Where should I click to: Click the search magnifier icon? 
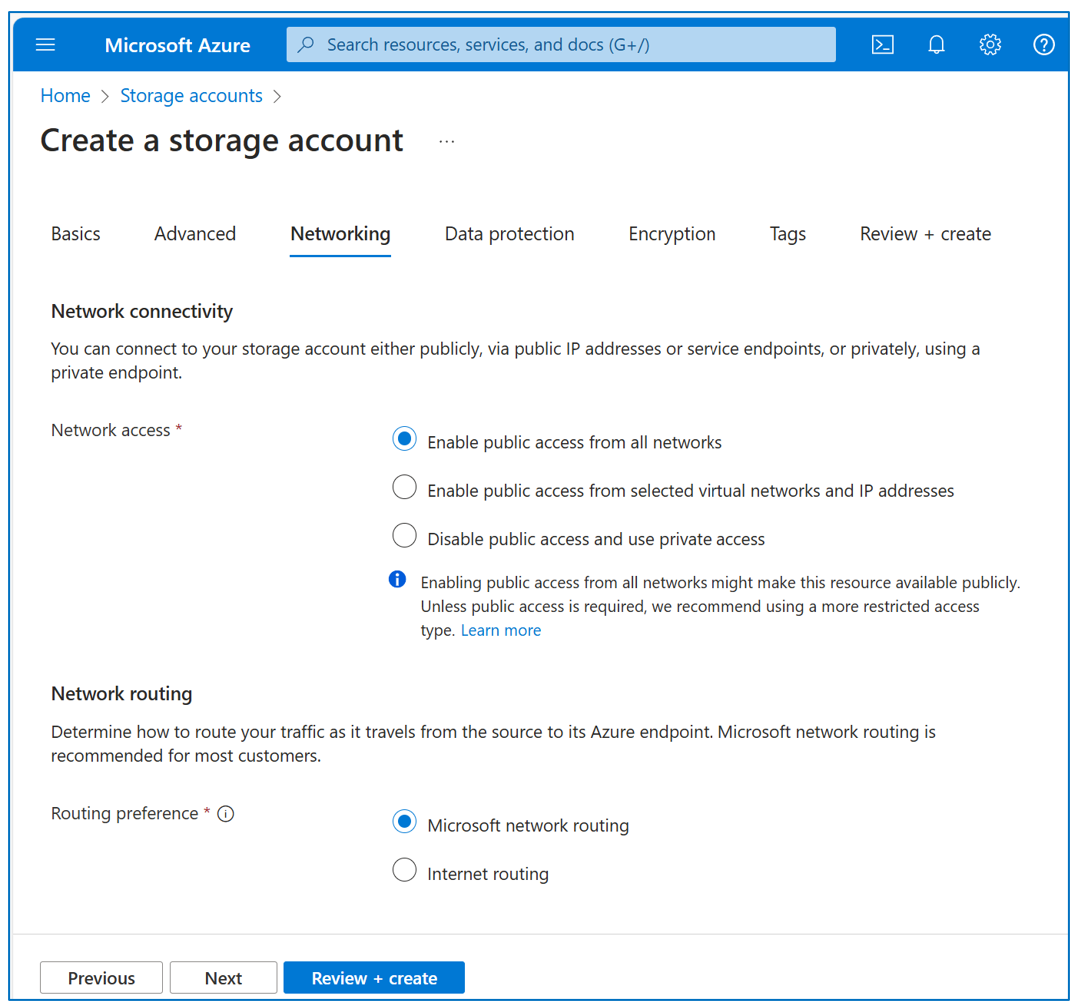307,45
